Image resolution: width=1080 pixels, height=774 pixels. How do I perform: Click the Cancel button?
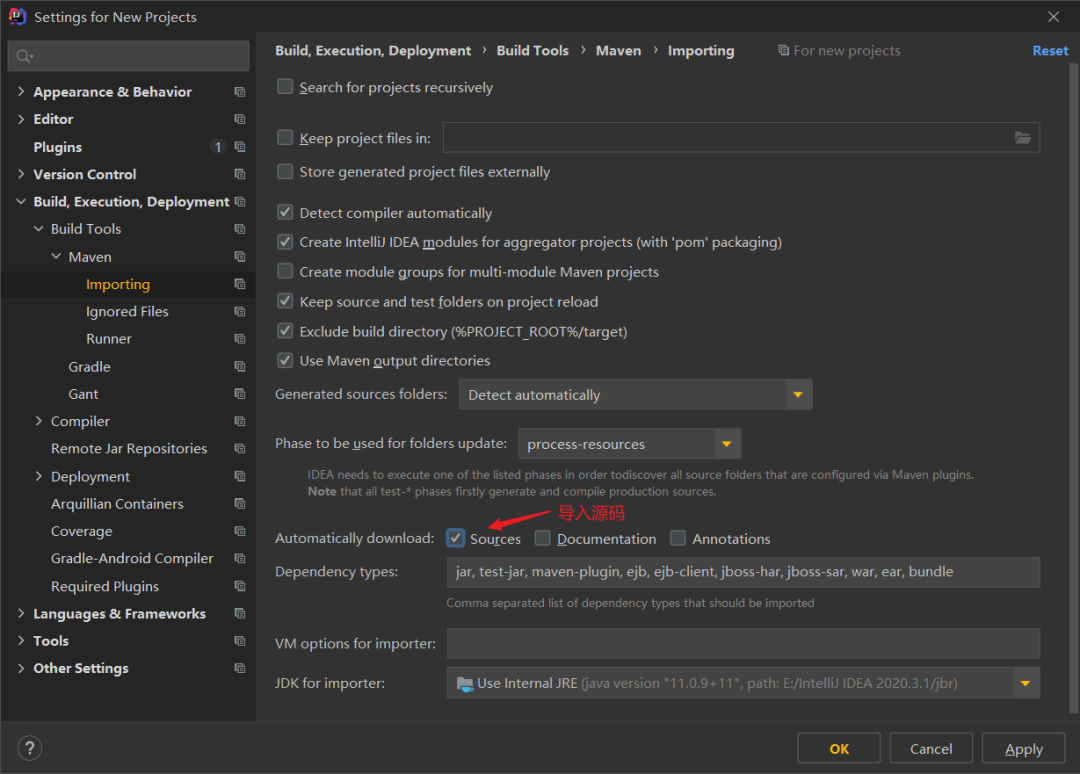931,749
